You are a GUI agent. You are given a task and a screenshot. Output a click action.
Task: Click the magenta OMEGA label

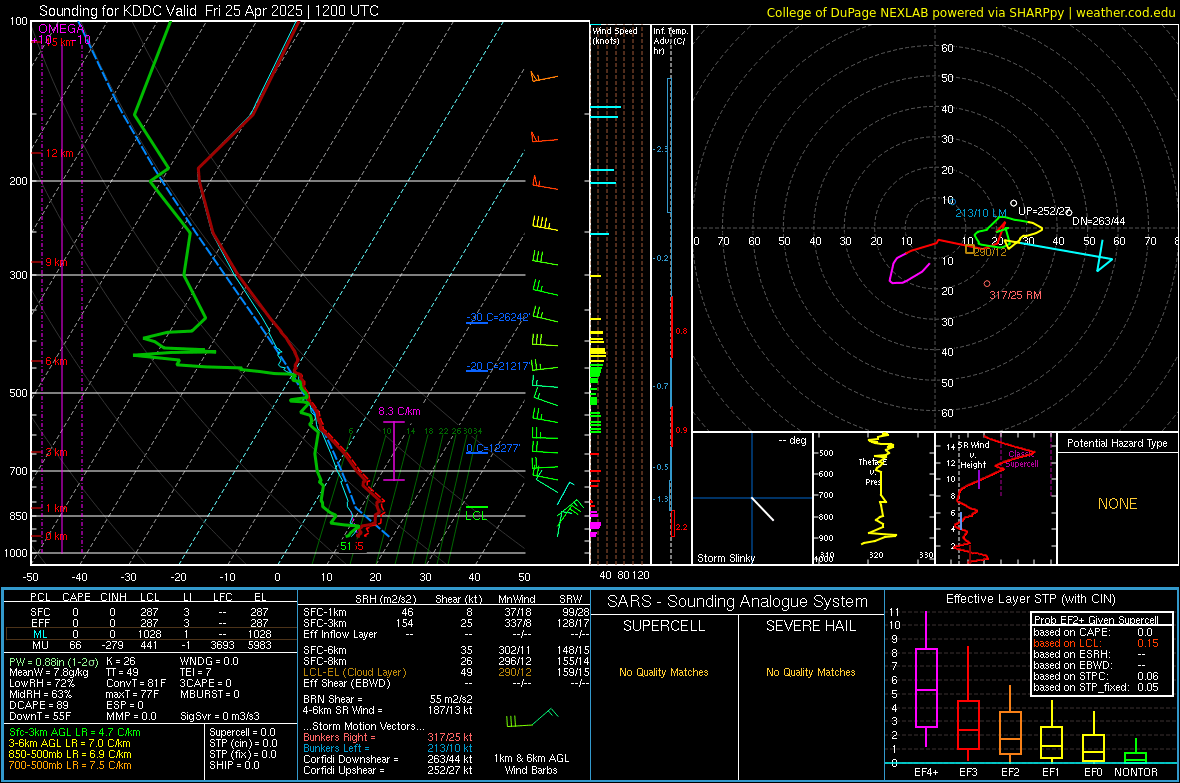(61, 29)
